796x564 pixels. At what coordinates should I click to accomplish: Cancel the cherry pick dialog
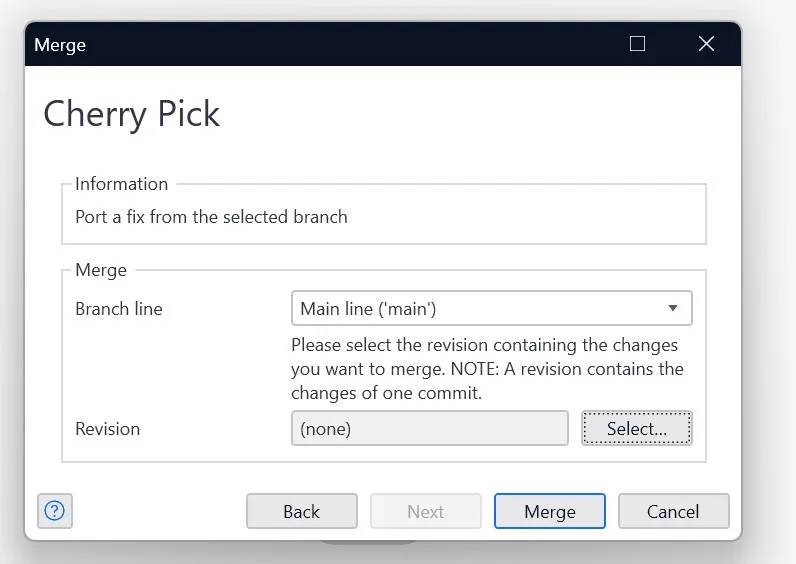(673, 511)
